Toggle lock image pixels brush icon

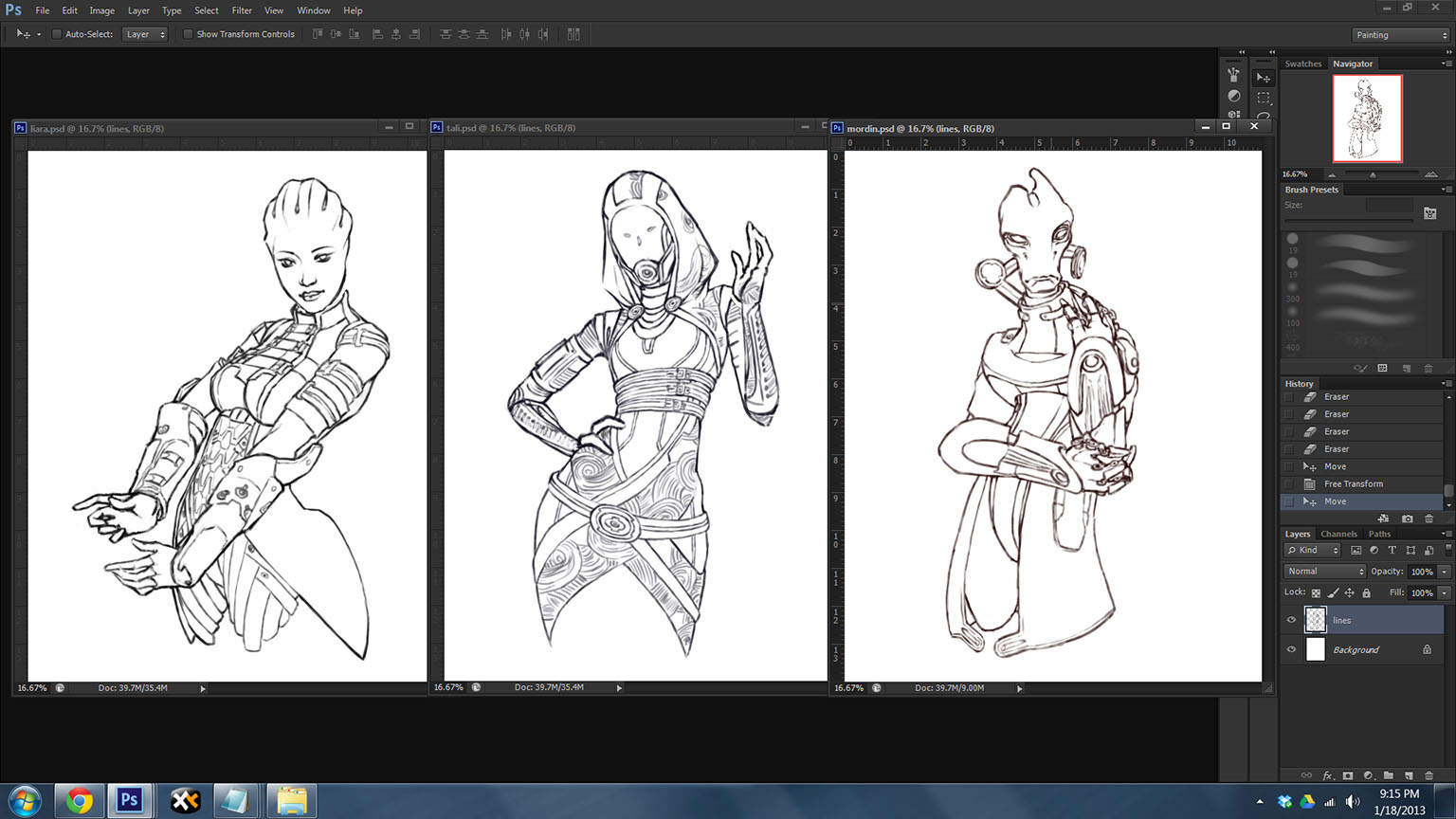tap(1333, 593)
